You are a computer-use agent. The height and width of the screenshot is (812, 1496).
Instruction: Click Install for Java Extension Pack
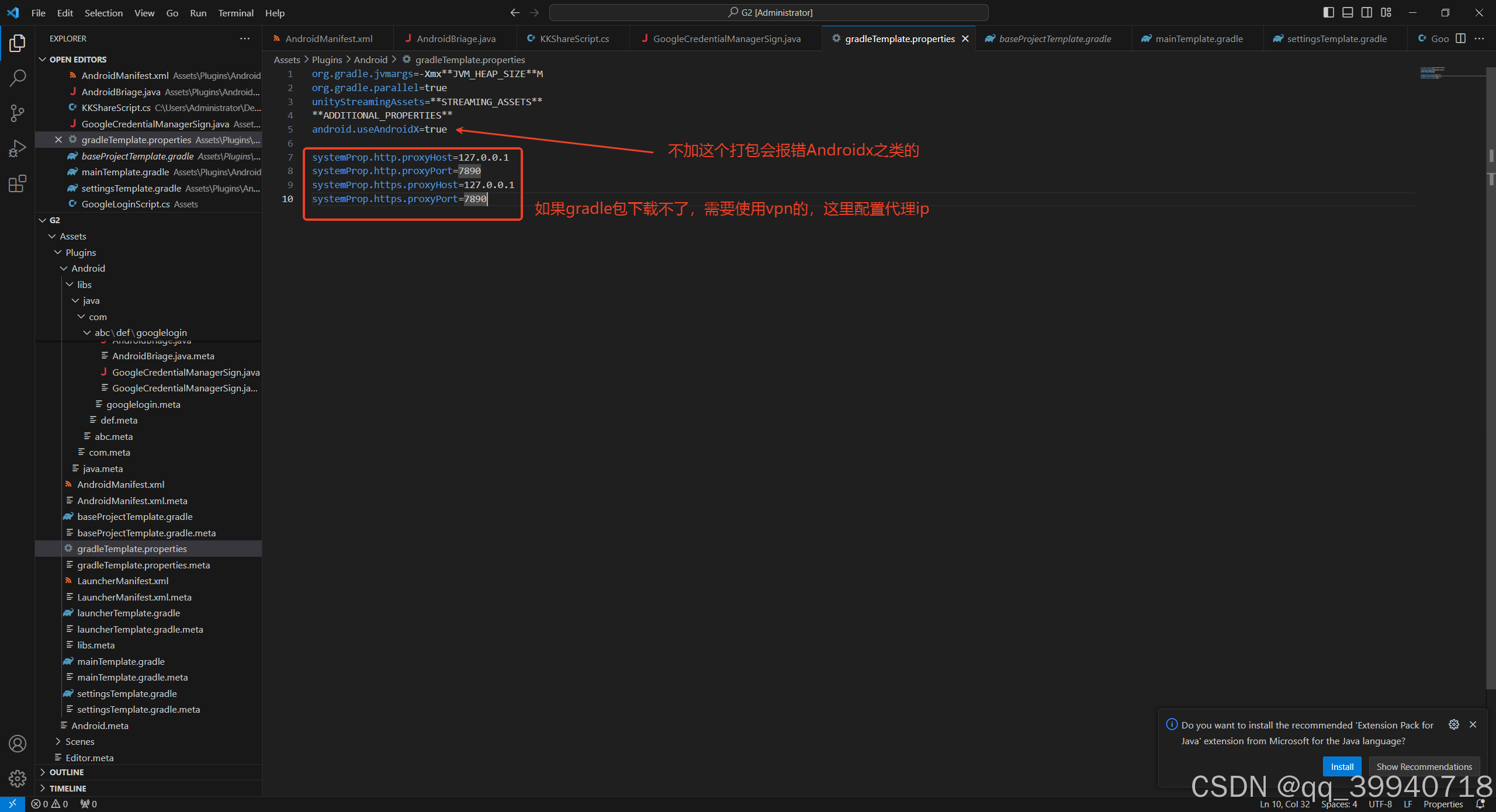tap(1342, 766)
